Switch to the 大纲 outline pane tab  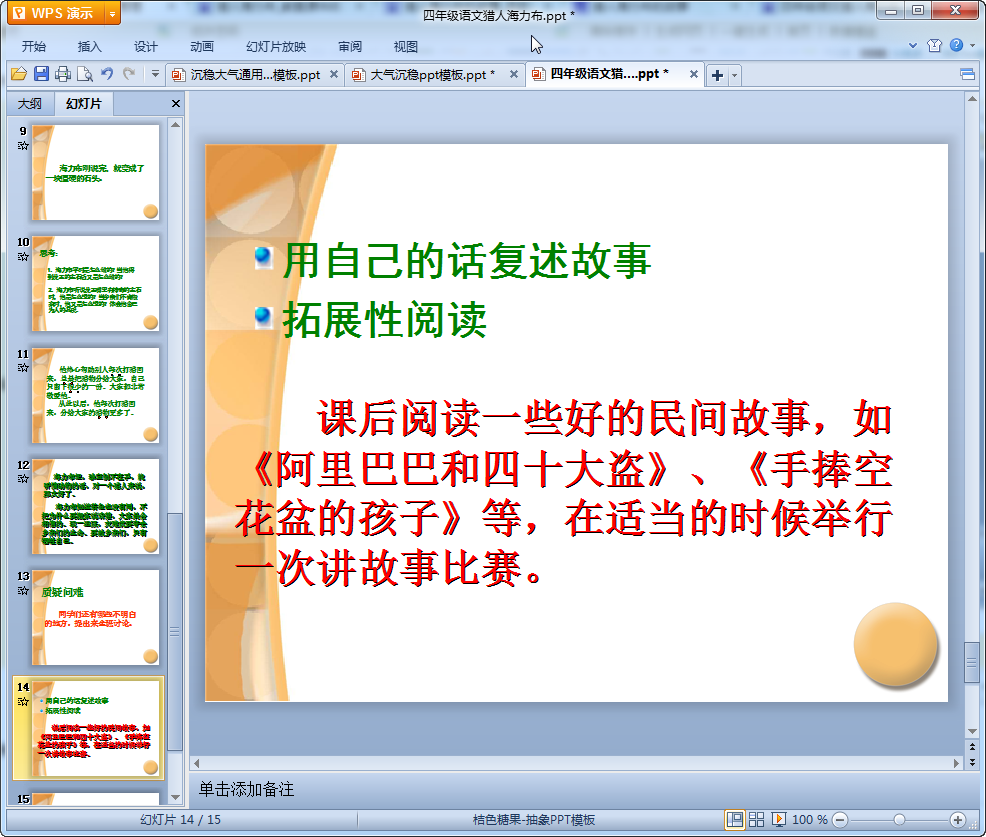point(30,104)
